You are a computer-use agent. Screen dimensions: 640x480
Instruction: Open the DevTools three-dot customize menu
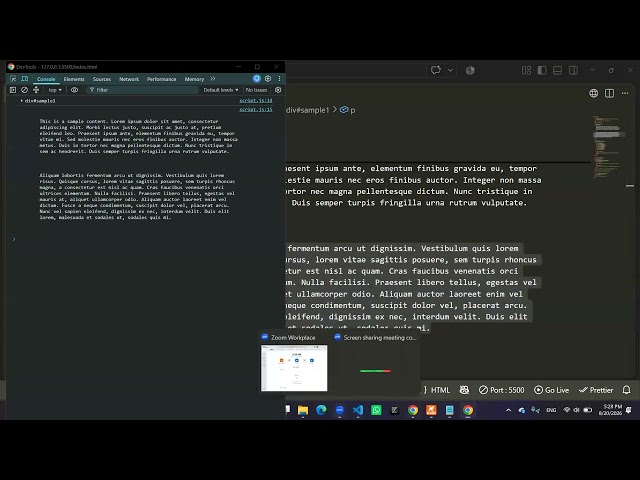pyautogui.click(x=280, y=78)
